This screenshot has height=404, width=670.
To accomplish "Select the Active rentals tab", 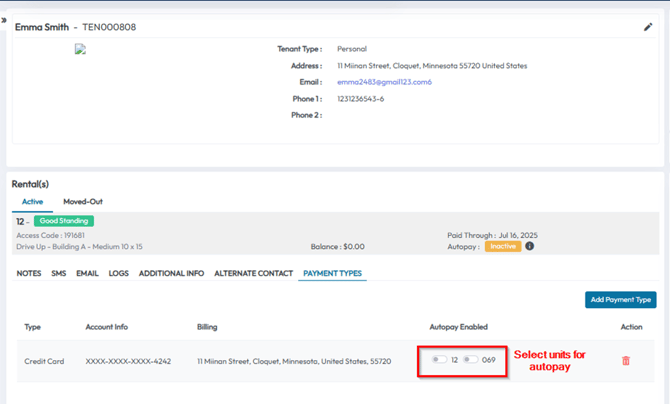I will click(x=32, y=202).
